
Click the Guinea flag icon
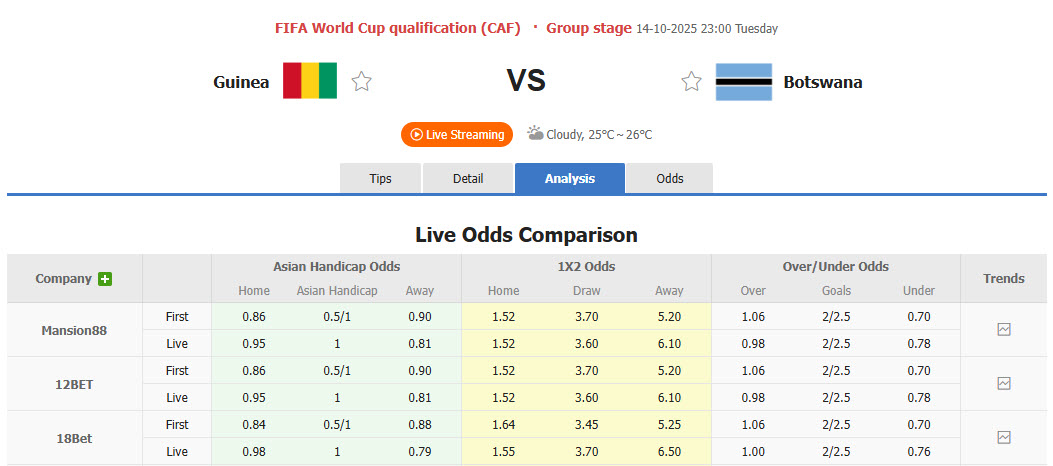(x=310, y=81)
